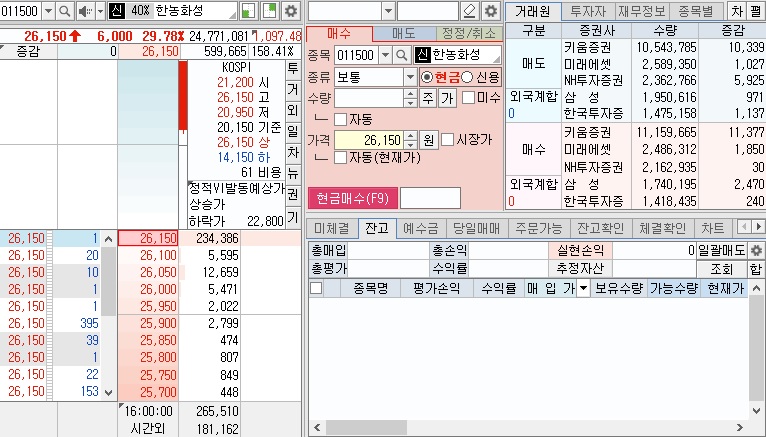
Task: Click the green window layout icon beside stock name
Action: coord(249,11)
